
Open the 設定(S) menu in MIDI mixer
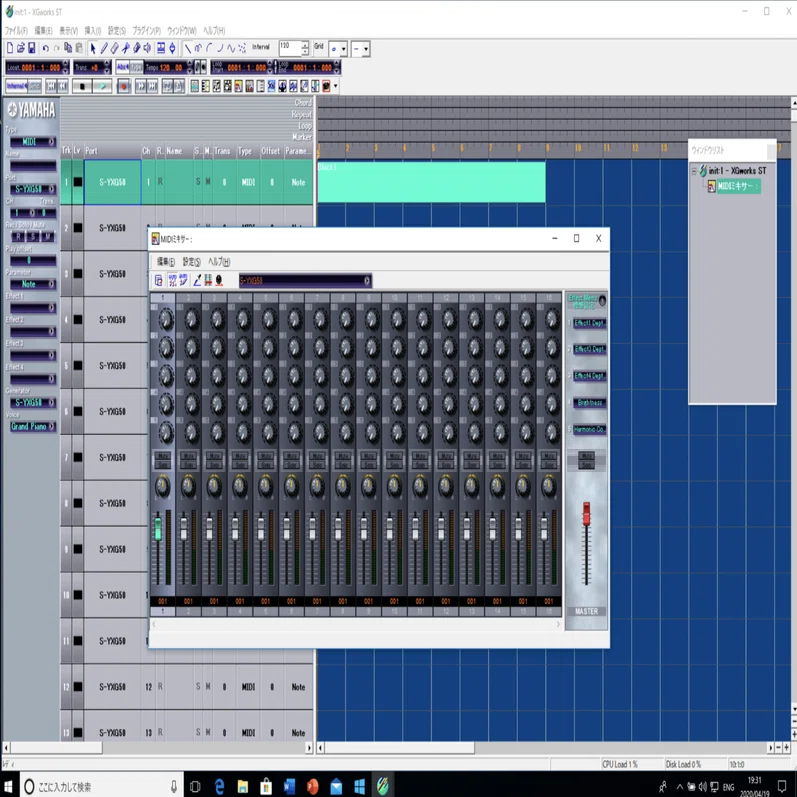tap(192, 262)
